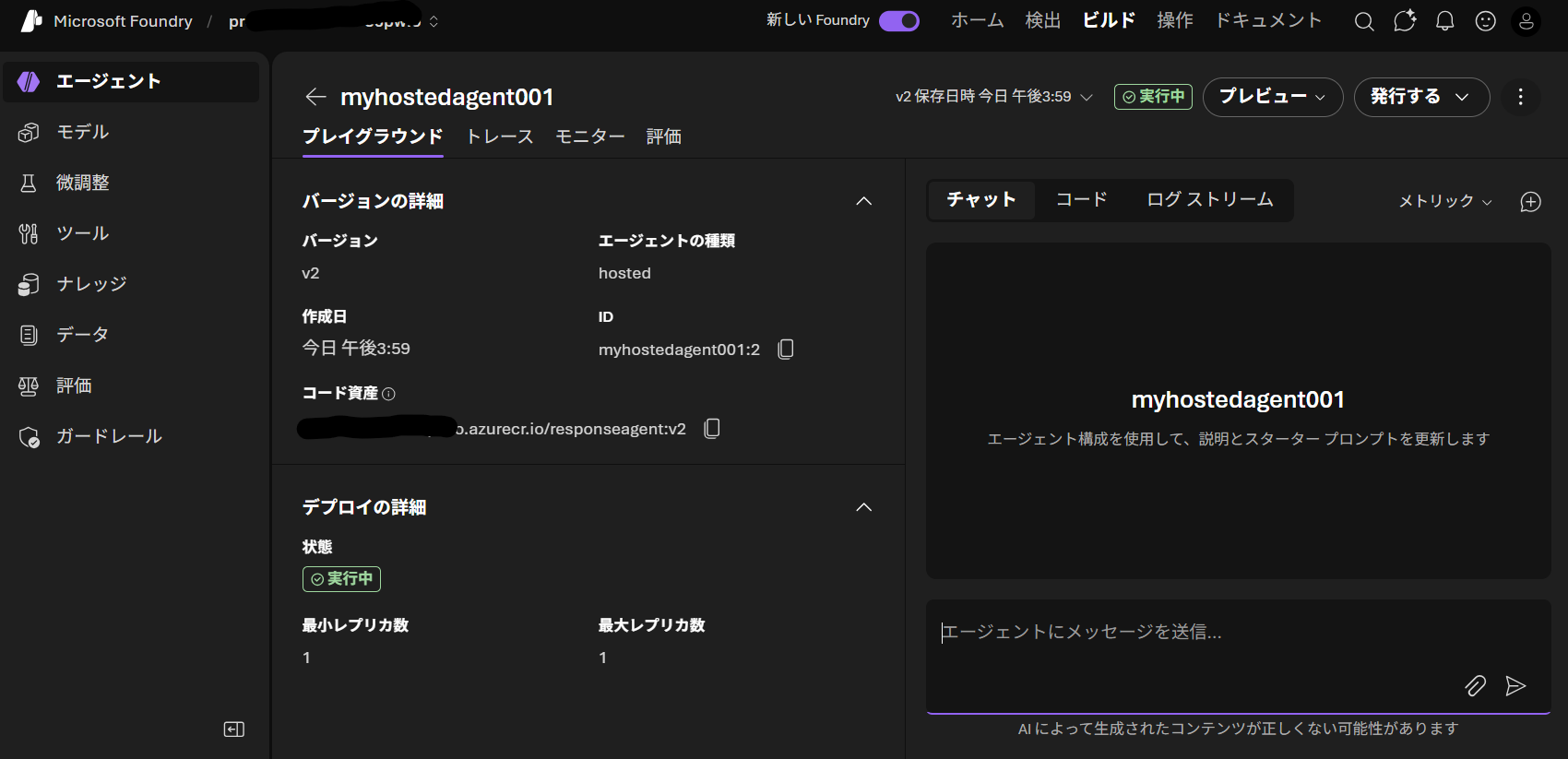1568x759 pixels.
Task: Open モデル in the sidebar
Action: coord(131,132)
